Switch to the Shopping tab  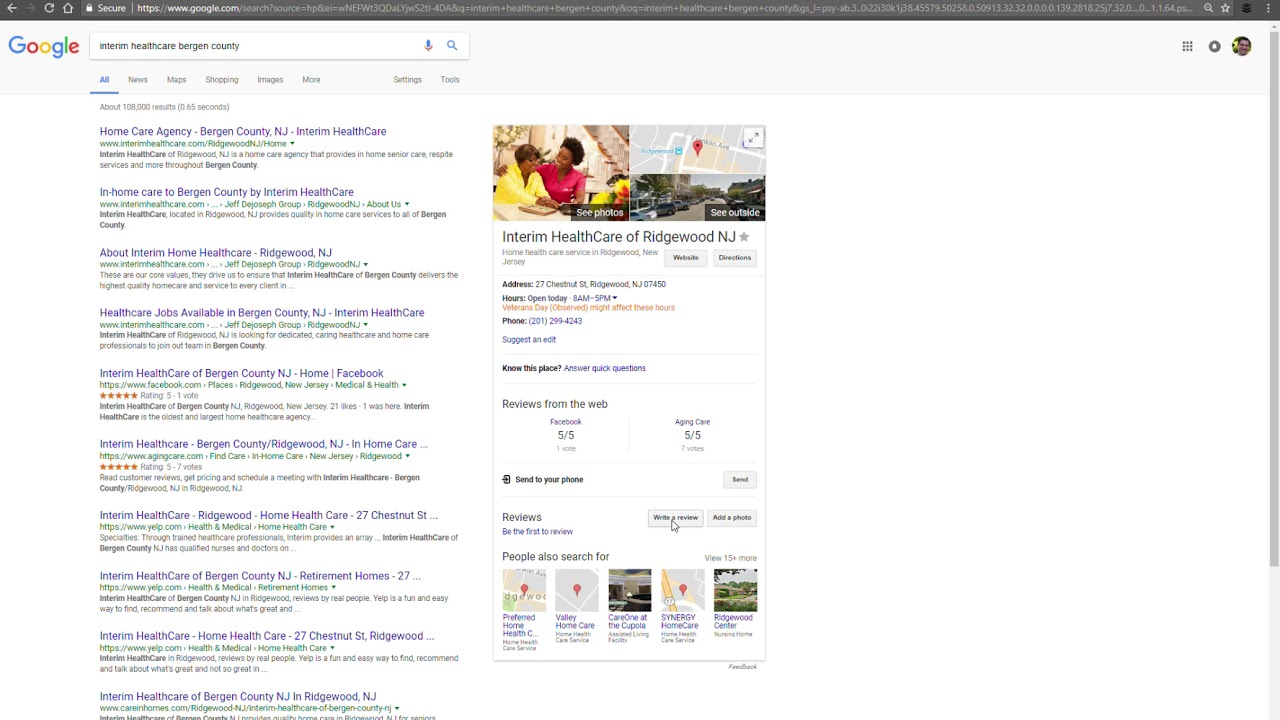click(222, 80)
